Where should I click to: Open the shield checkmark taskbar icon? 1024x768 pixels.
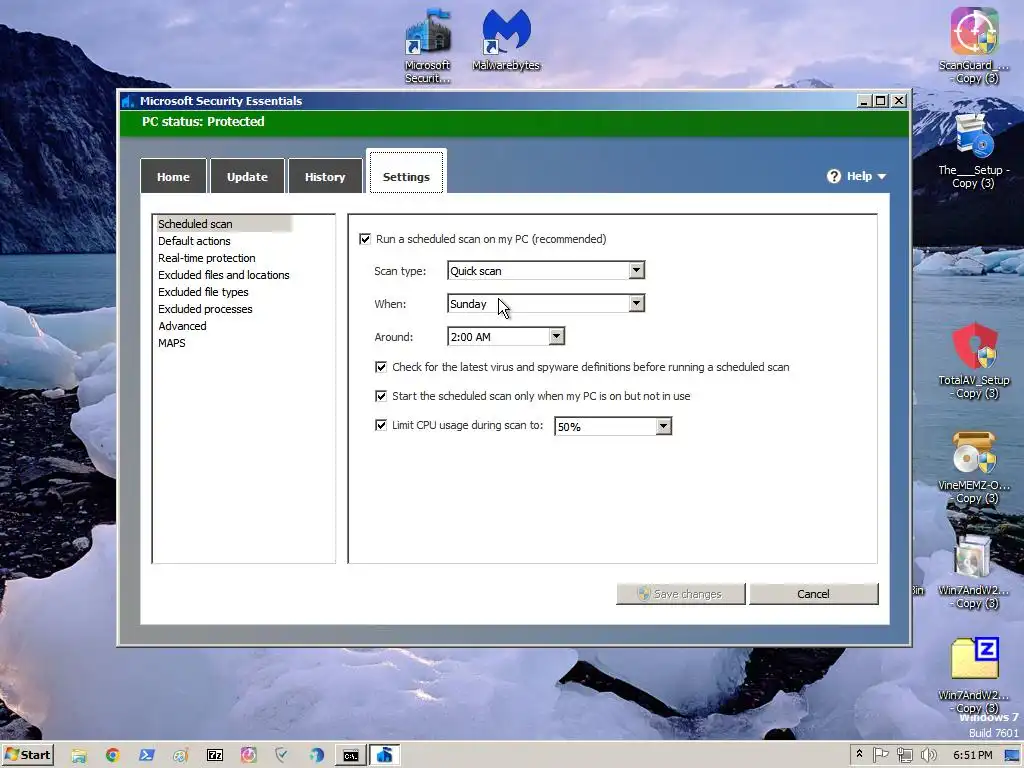[x=282, y=756]
